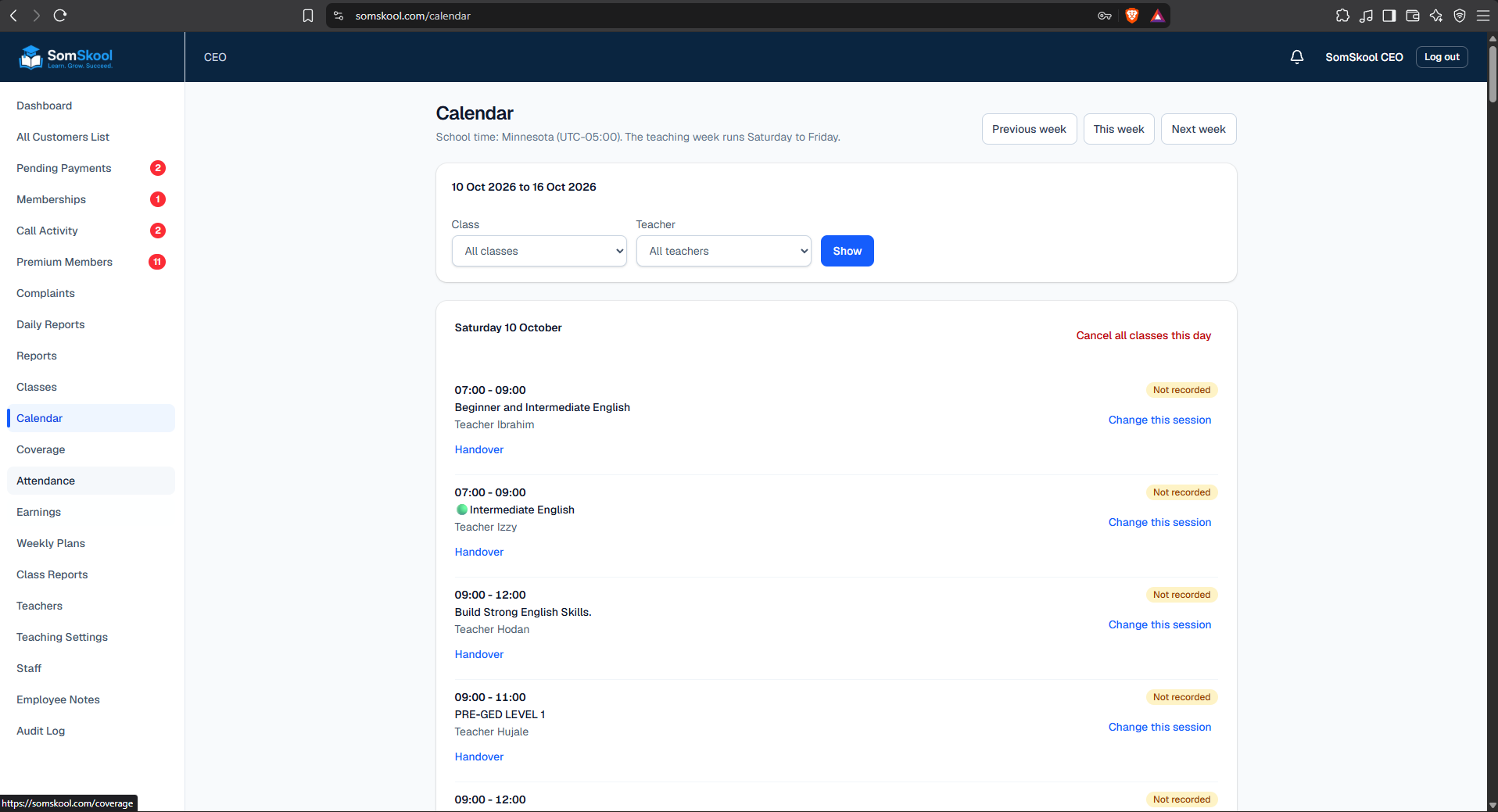The image size is (1498, 812).
Task: Open the browser extensions puzzle icon
Action: coord(1342,16)
